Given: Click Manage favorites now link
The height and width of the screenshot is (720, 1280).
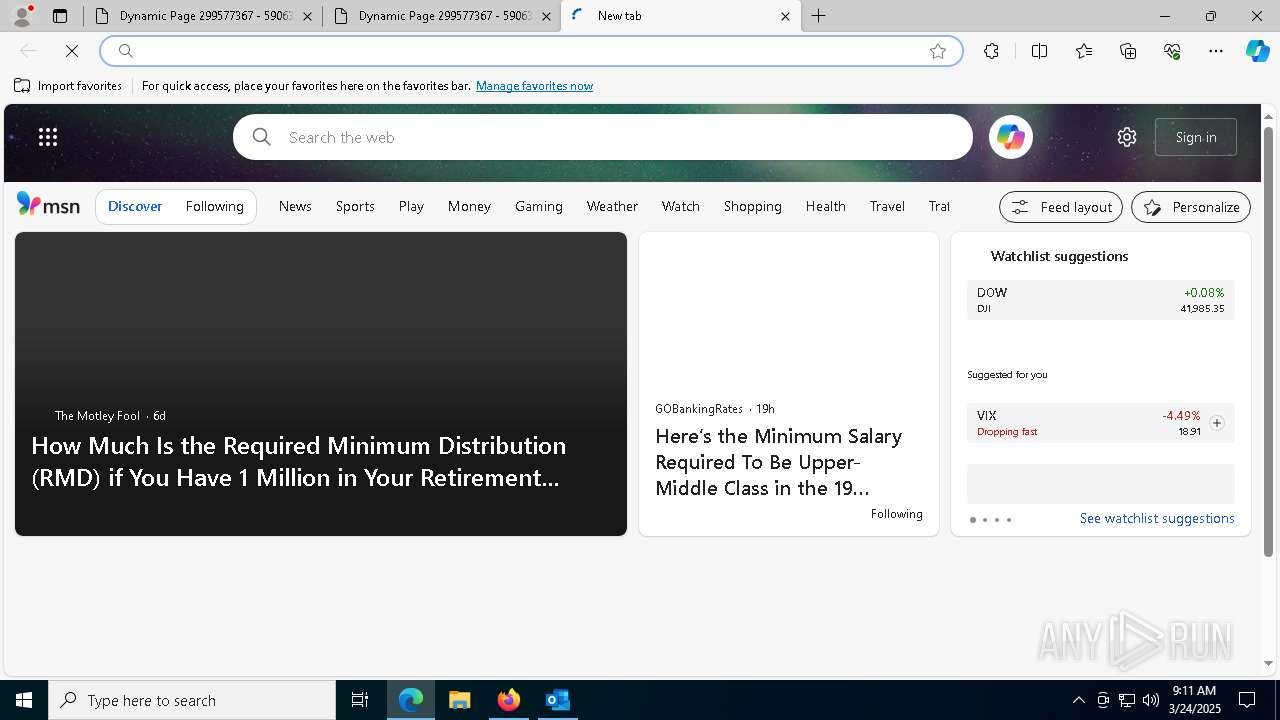Looking at the screenshot, I should point(534,86).
